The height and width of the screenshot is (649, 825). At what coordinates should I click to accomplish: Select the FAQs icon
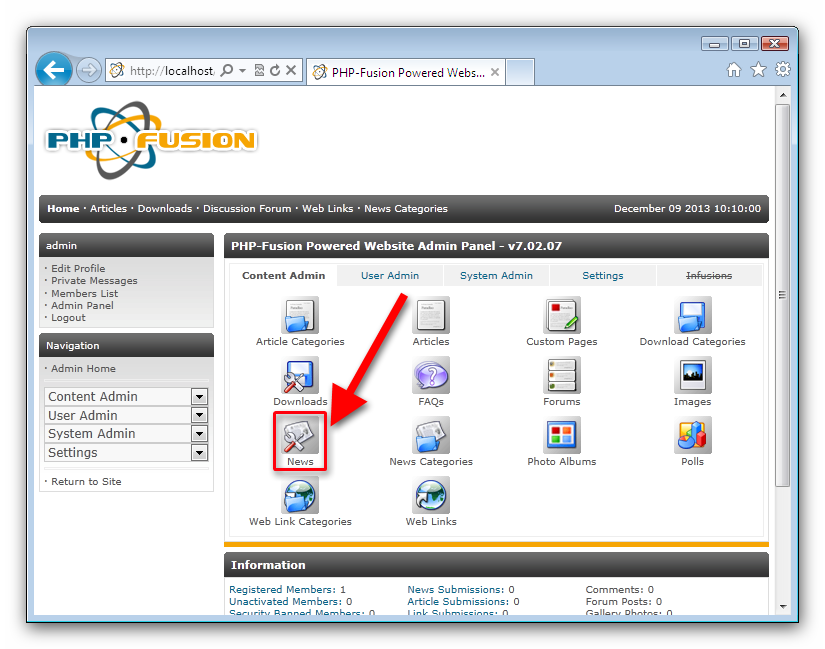click(x=431, y=377)
